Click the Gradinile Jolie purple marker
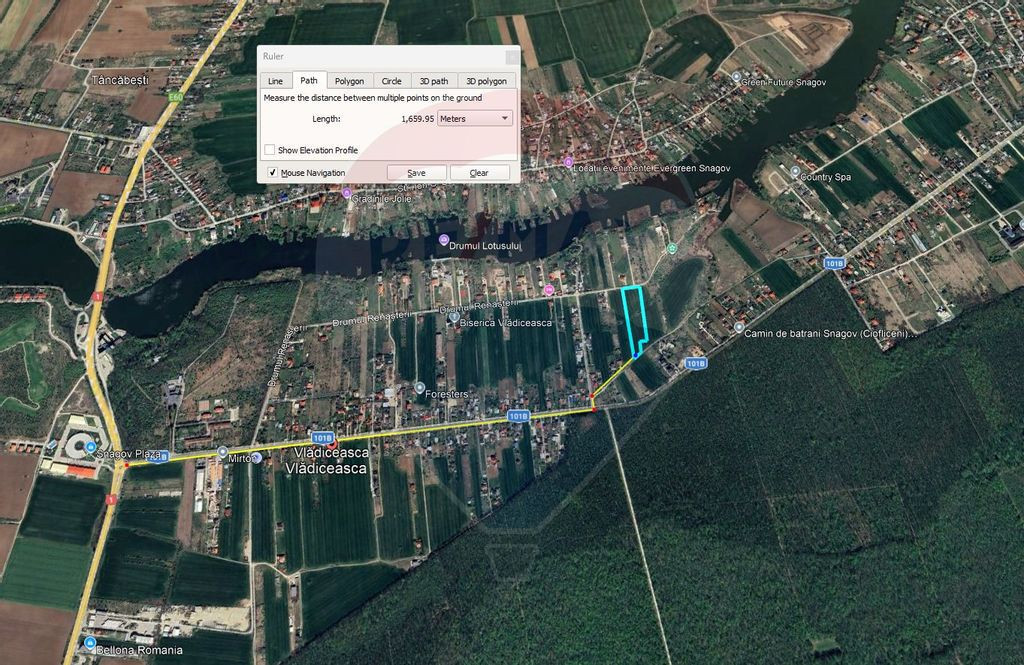The image size is (1024, 665). pos(347,193)
